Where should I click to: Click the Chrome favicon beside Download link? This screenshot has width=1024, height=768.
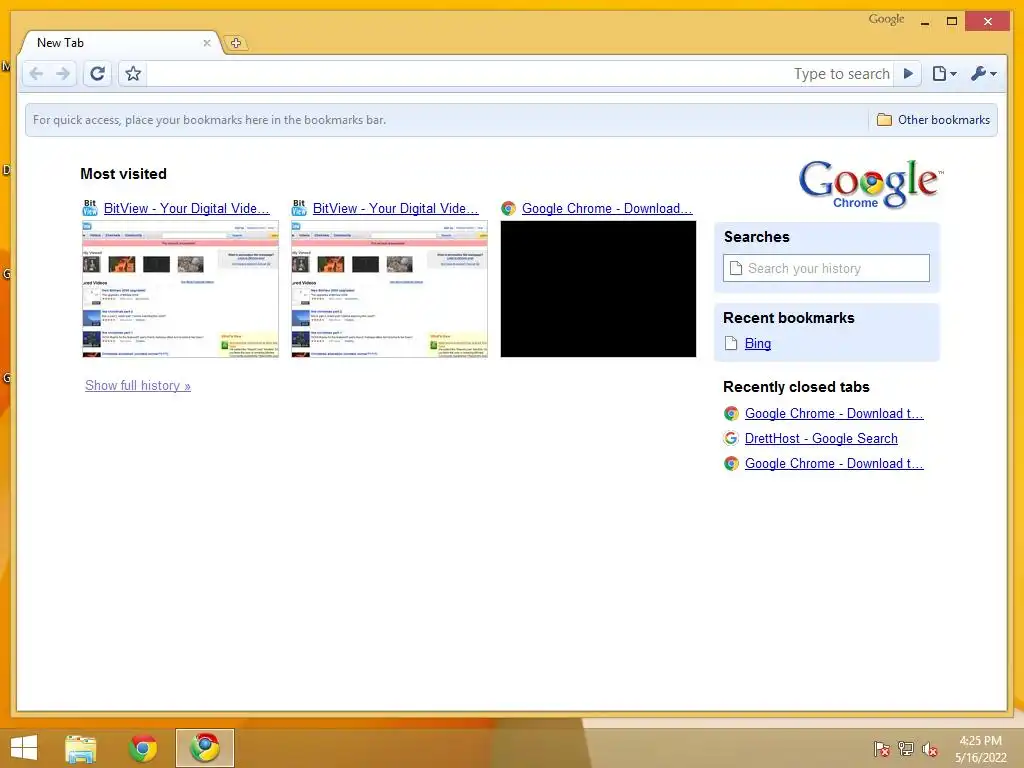(508, 208)
